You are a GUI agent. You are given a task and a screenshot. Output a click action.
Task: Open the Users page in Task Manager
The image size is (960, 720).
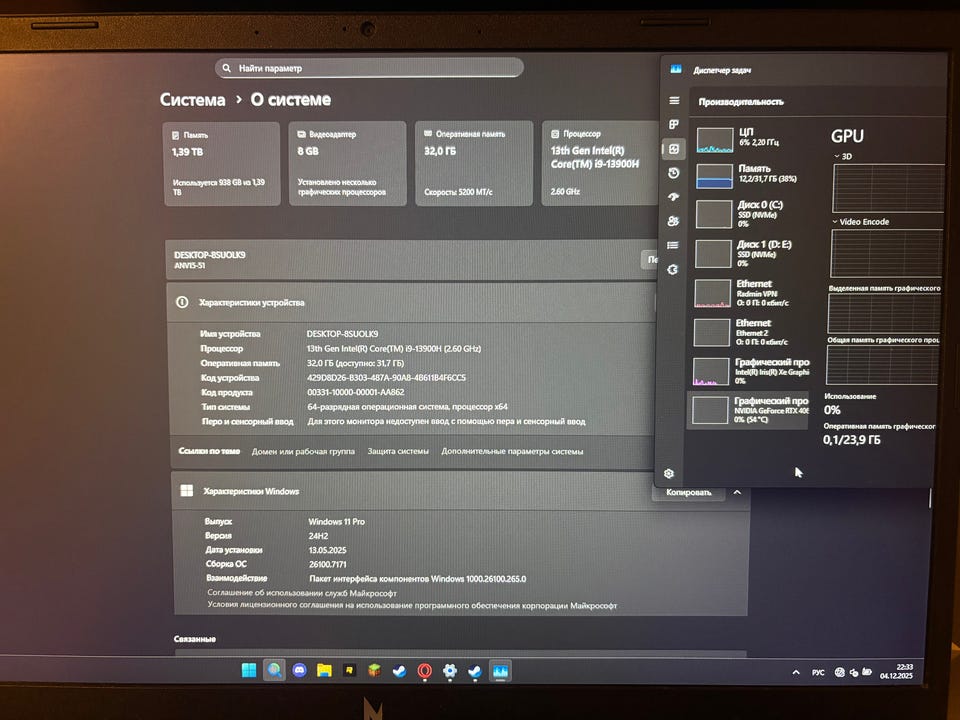(x=673, y=221)
